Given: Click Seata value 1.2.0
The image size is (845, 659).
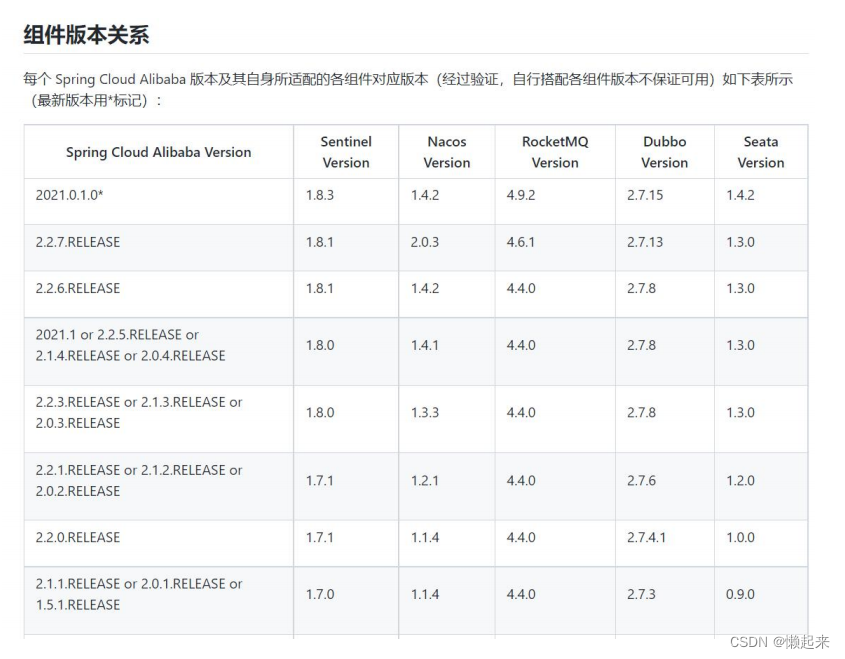Looking at the screenshot, I should click(x=740, y=480).
